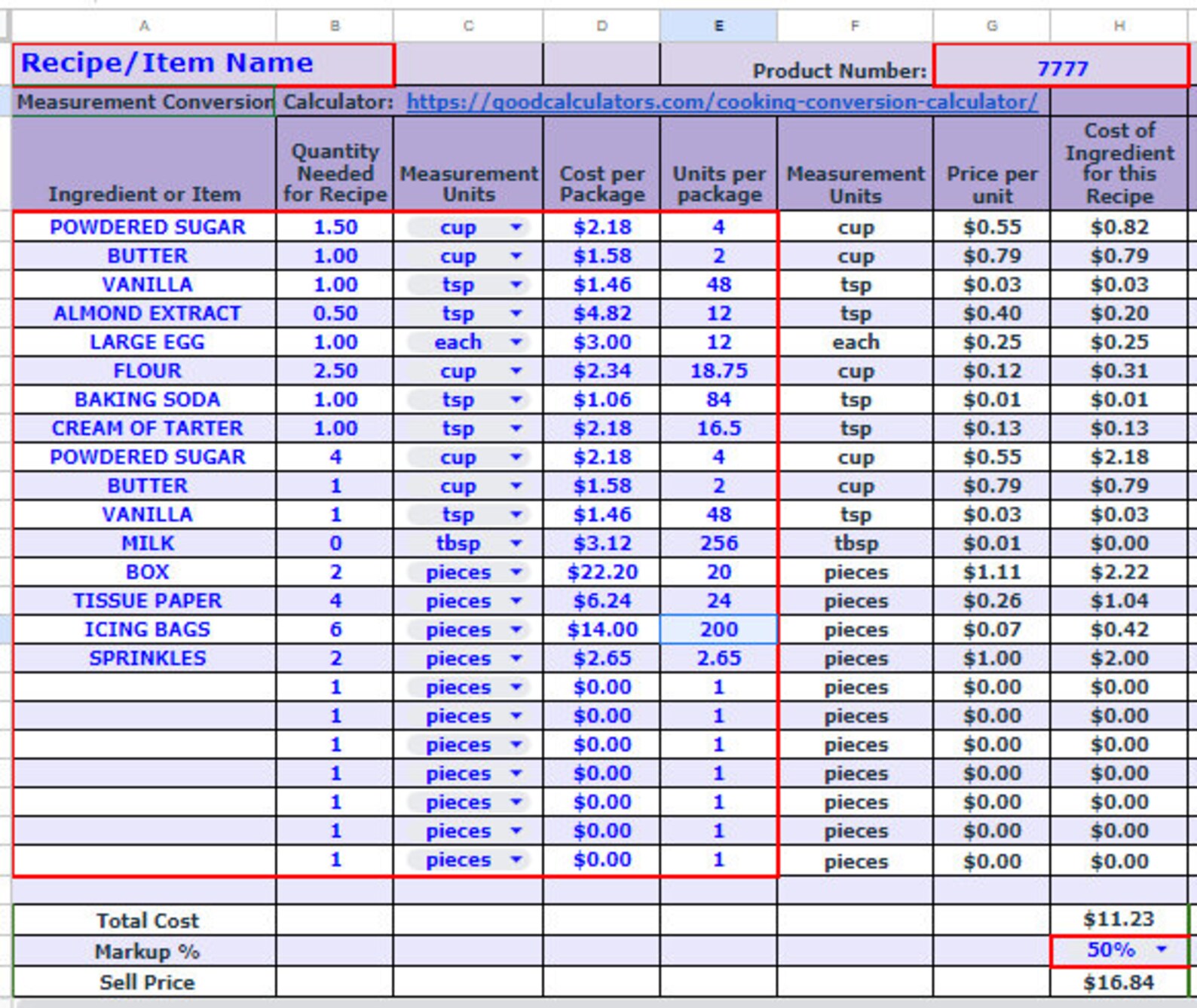This screenshot has width=1197, height=1008.
Task: Select the Product Number 7777 cell
Action: tap(1061, 65)
